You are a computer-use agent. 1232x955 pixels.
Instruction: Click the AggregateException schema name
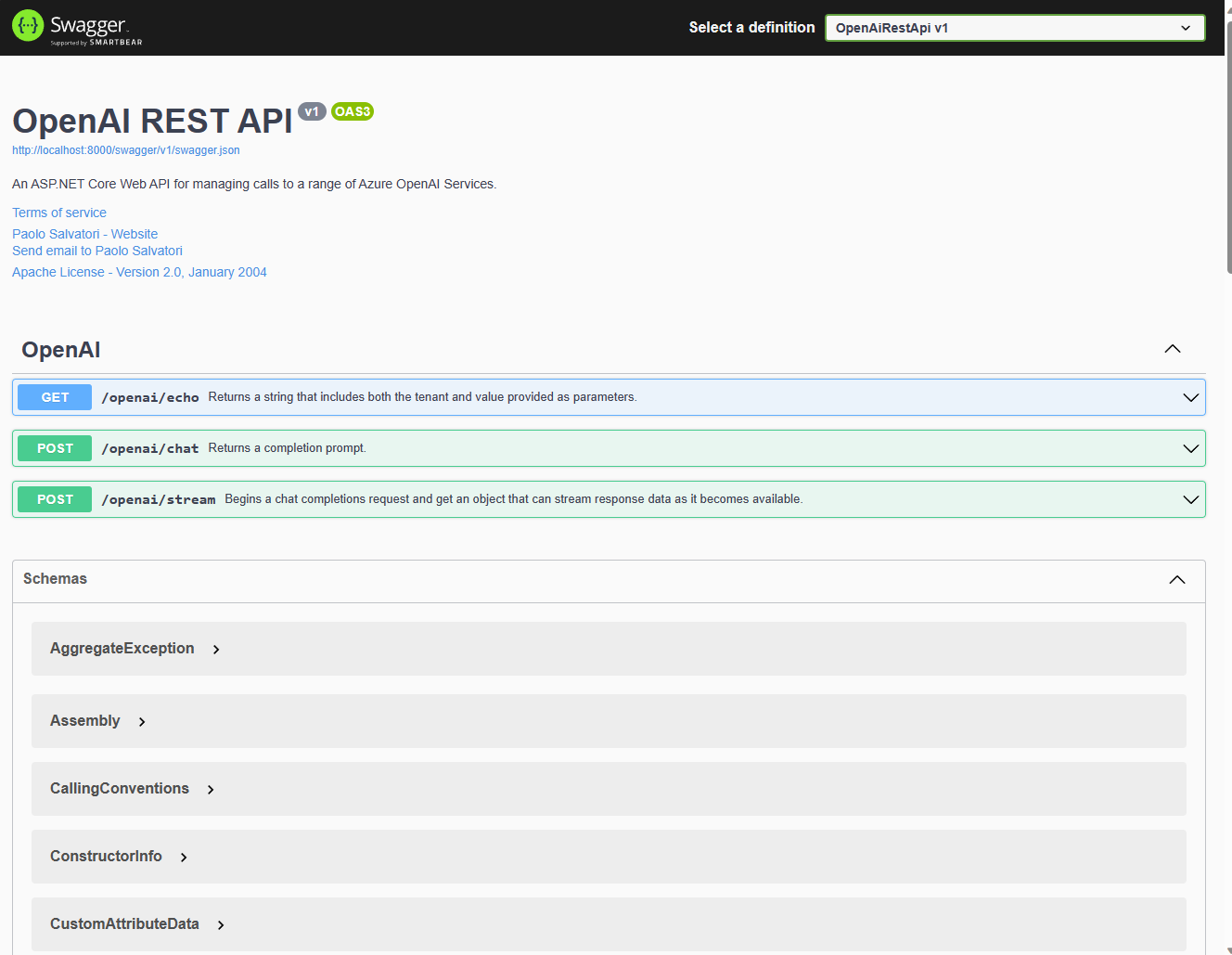click(x=122, y=648)
